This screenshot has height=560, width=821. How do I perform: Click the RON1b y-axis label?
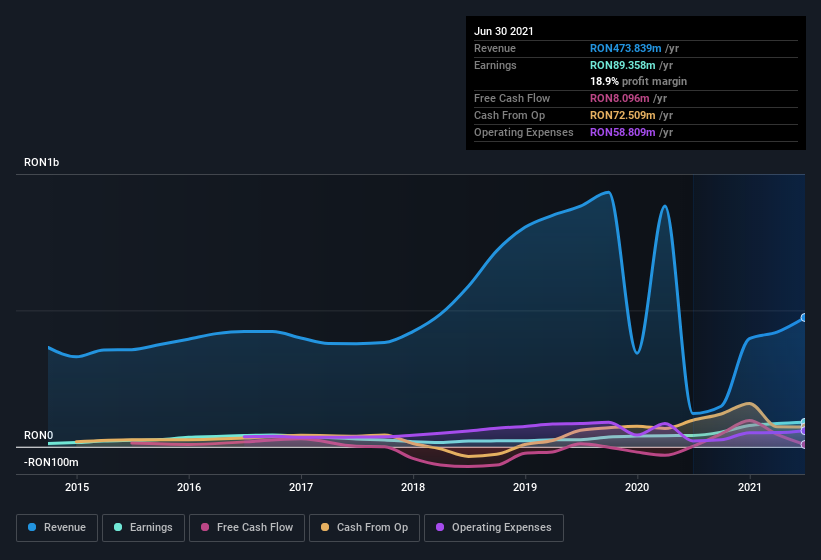point(41,162)
